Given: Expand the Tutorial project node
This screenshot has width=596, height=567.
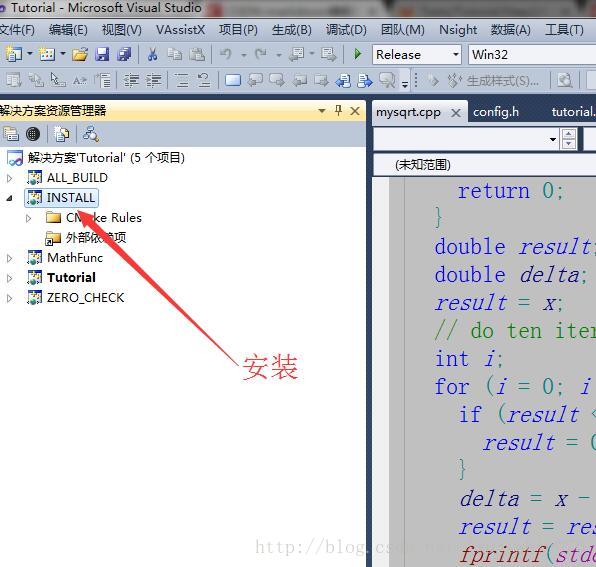Looking at the screenshot, I should click(10, 278).
